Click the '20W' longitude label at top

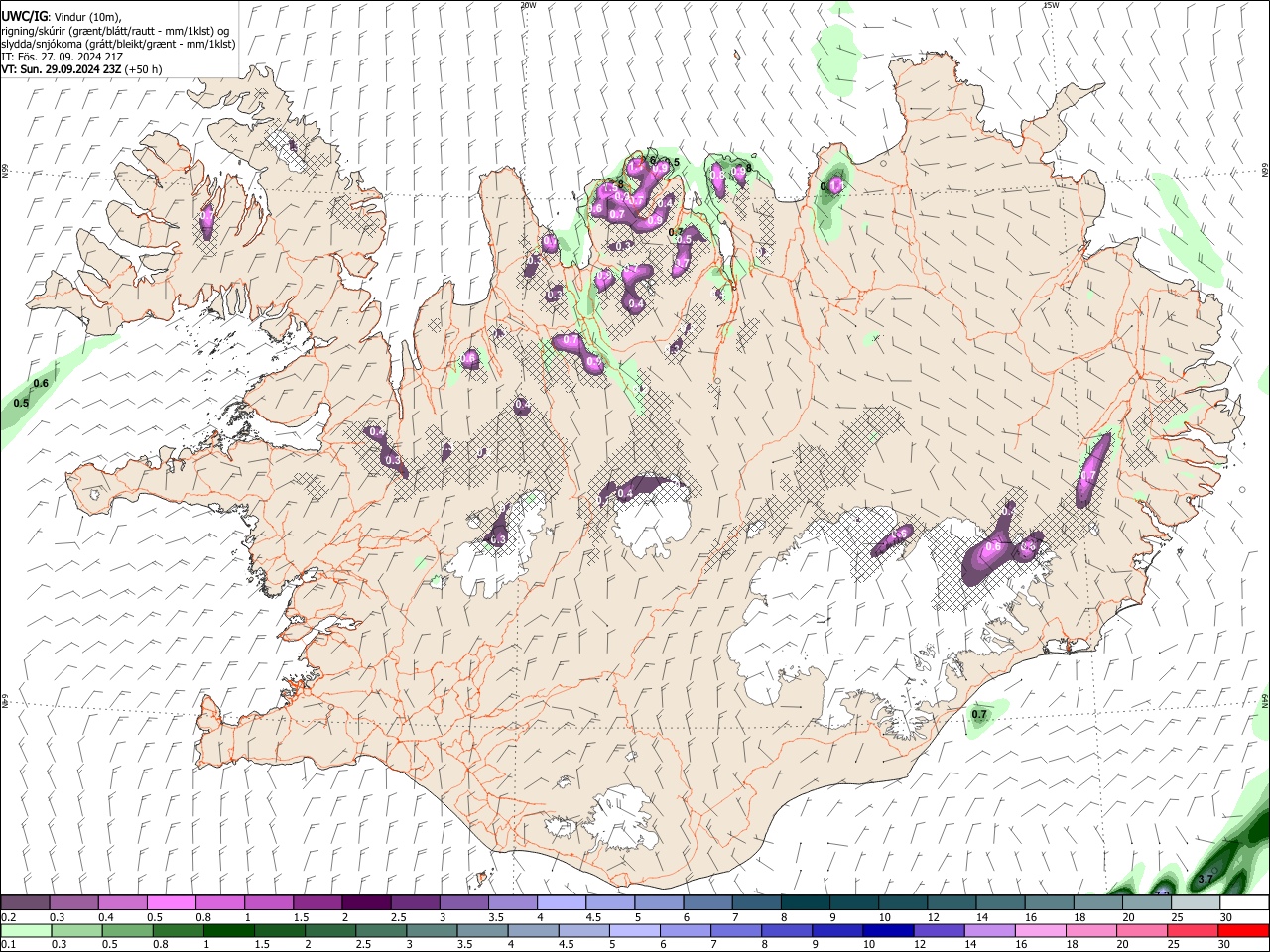(528, 5)
